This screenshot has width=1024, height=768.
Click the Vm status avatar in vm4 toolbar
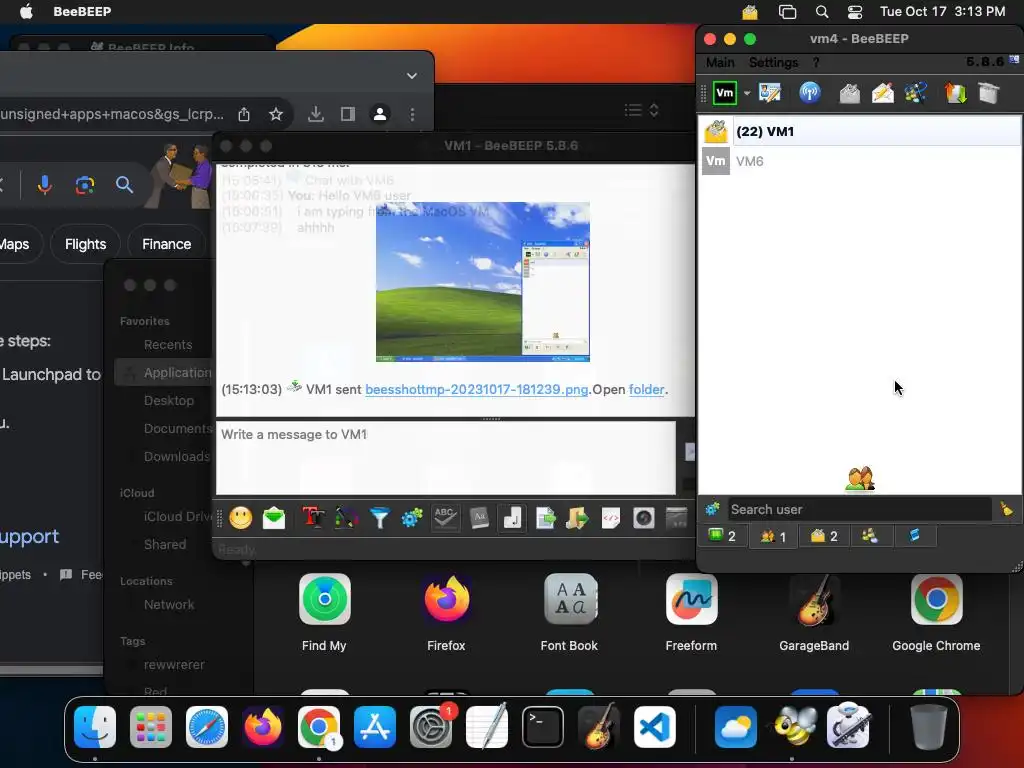(725, 93)
